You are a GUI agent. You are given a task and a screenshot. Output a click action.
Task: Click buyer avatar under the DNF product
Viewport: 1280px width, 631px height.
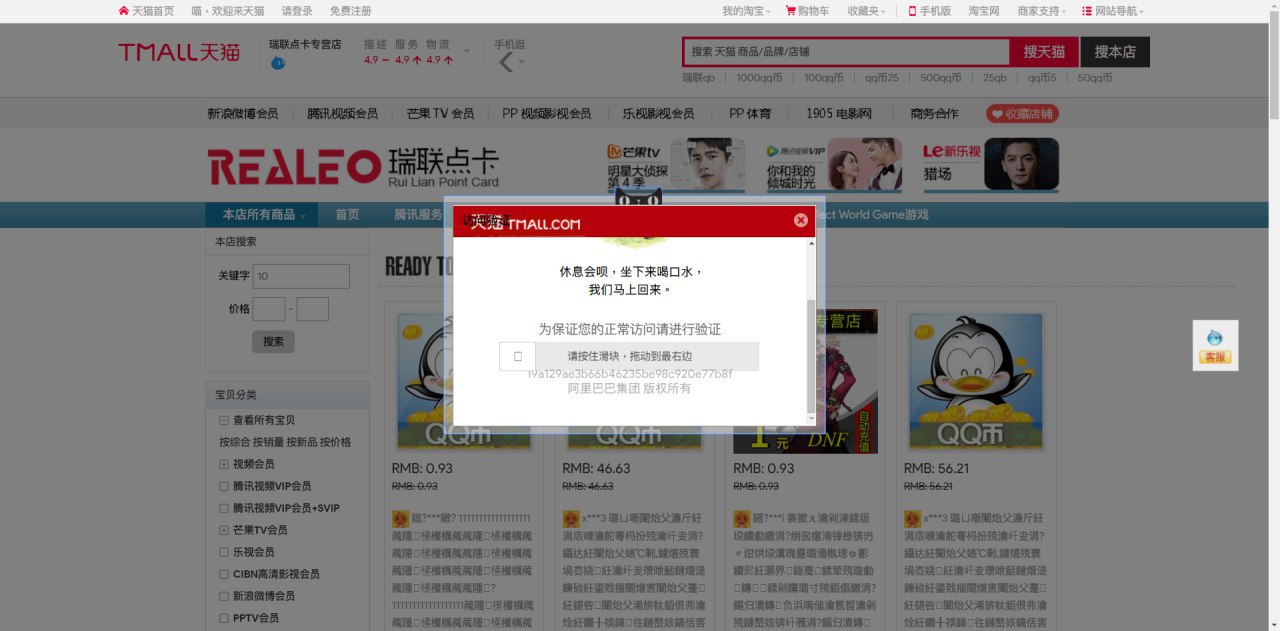[x=741, y=519]
